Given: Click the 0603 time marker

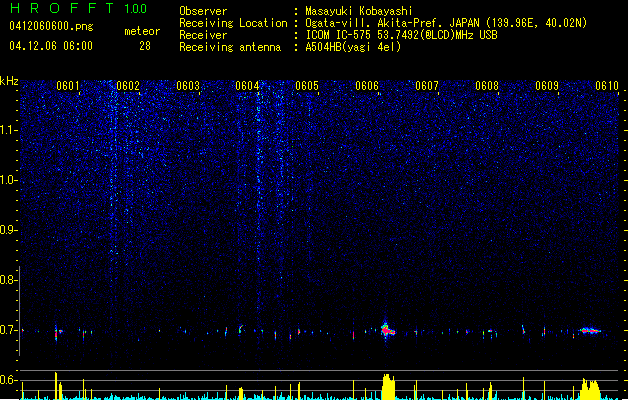Looking at the screenshot, I should [x=188, y=86].
